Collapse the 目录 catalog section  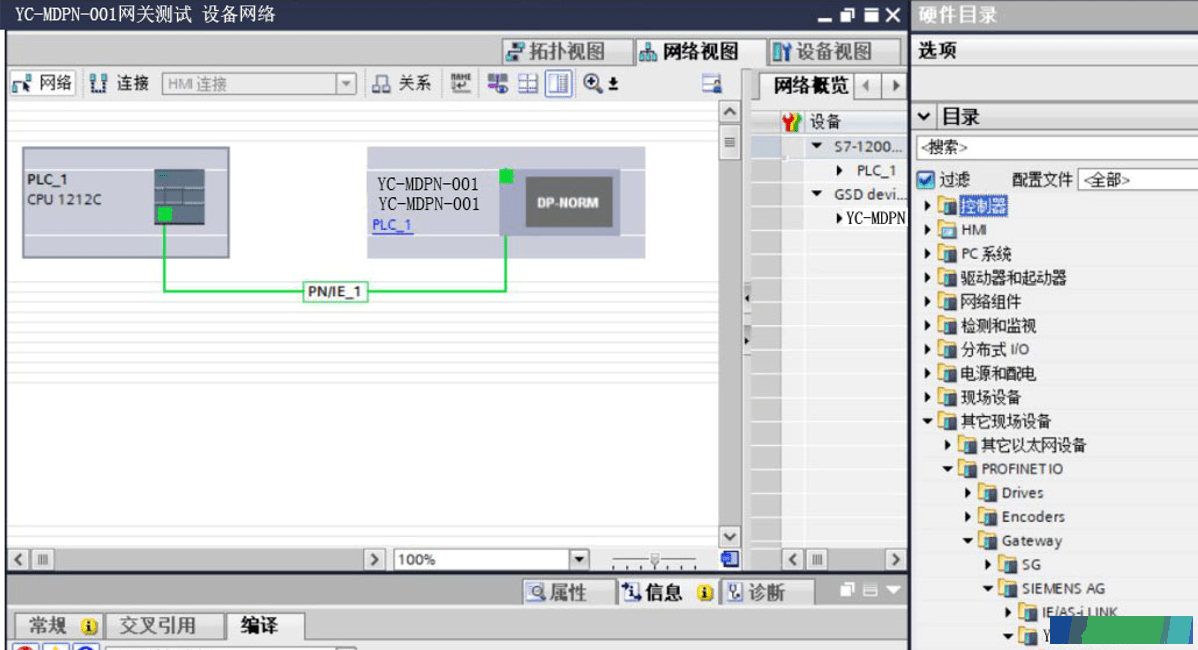click(924, 117)
